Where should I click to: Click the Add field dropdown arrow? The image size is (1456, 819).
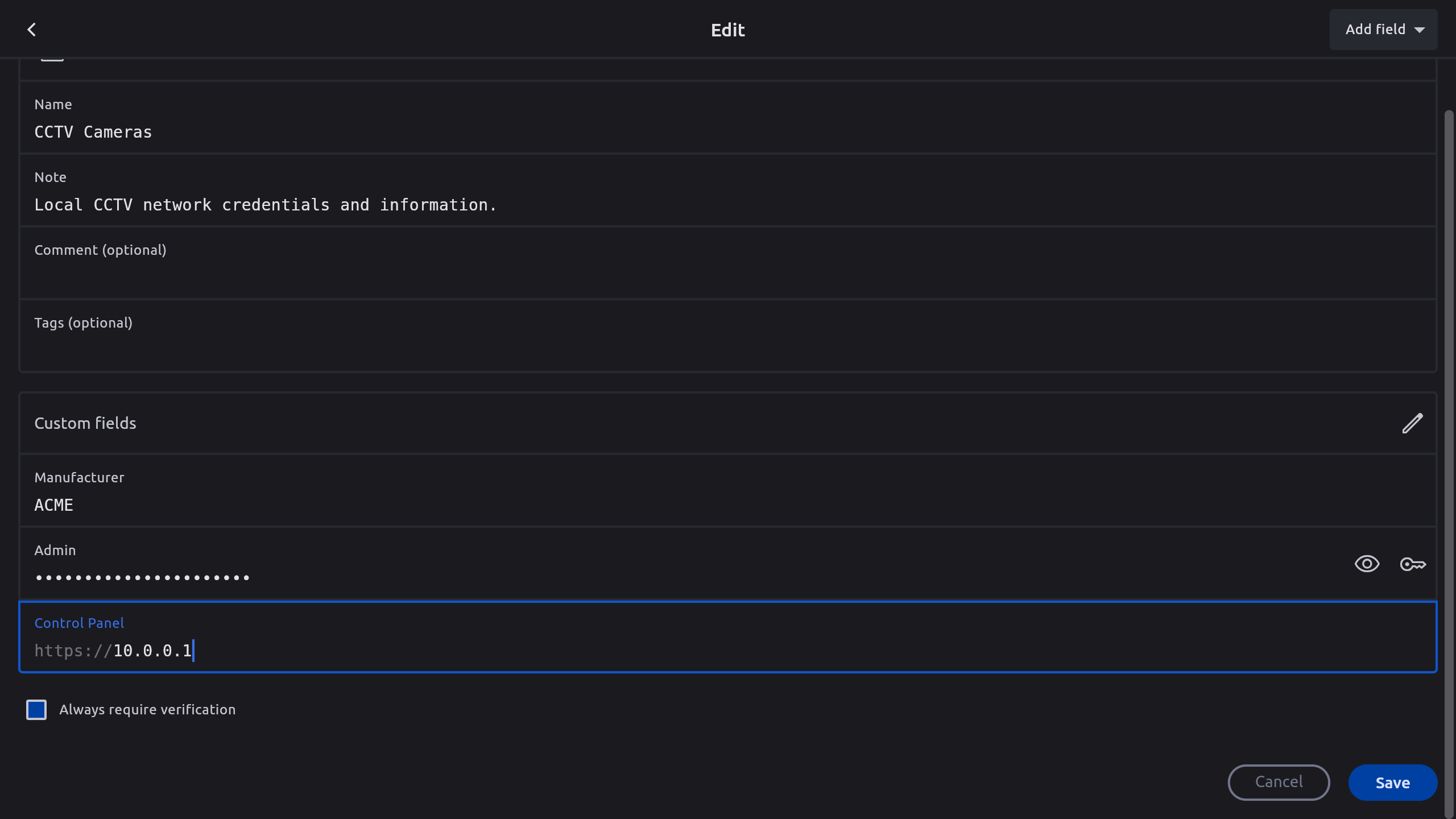pyautogui.click(x=1420, y=30)
